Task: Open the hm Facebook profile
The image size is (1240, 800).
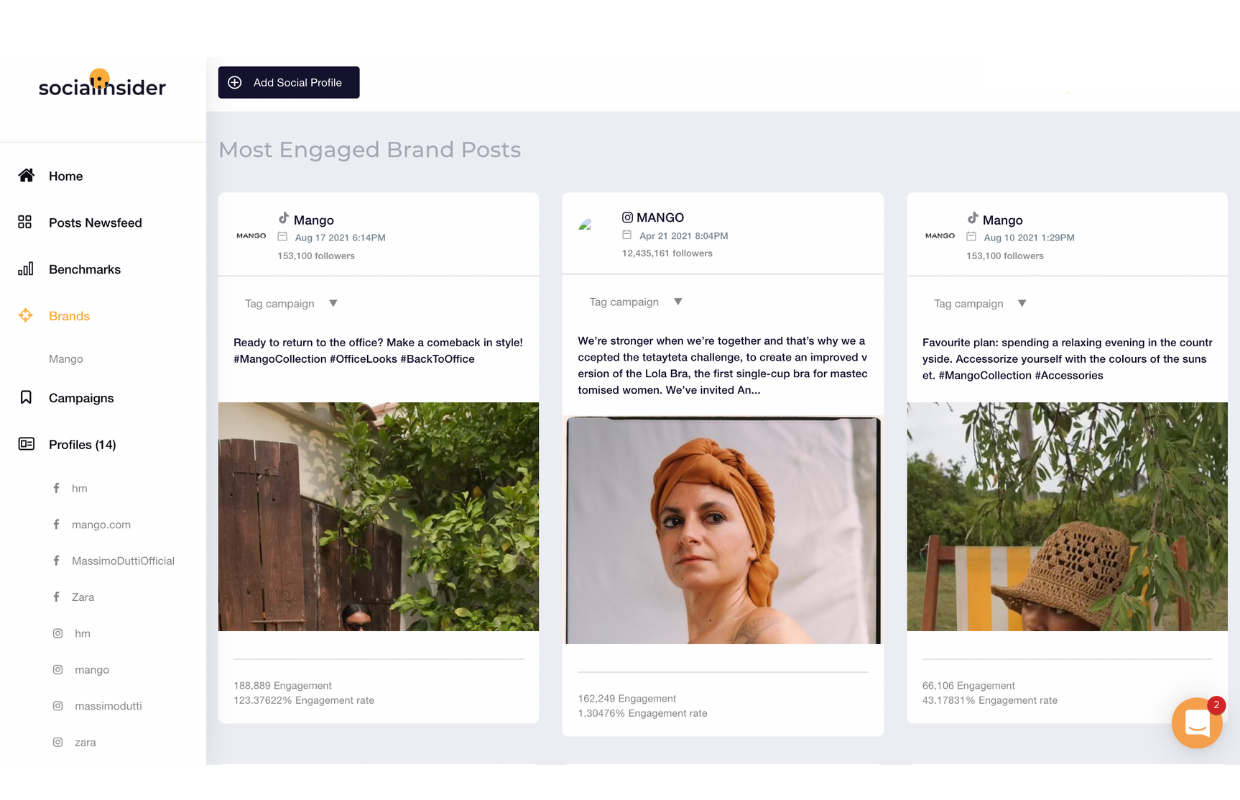Action: pyautogui.click(x=80, y=488)
